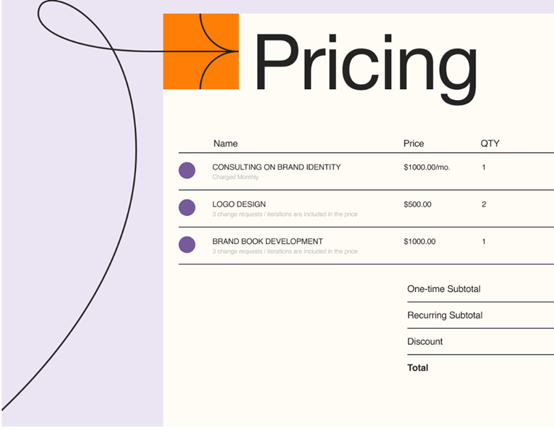
Task: Click quantity 1 for Brand Book Development
Action: [484, 241]
